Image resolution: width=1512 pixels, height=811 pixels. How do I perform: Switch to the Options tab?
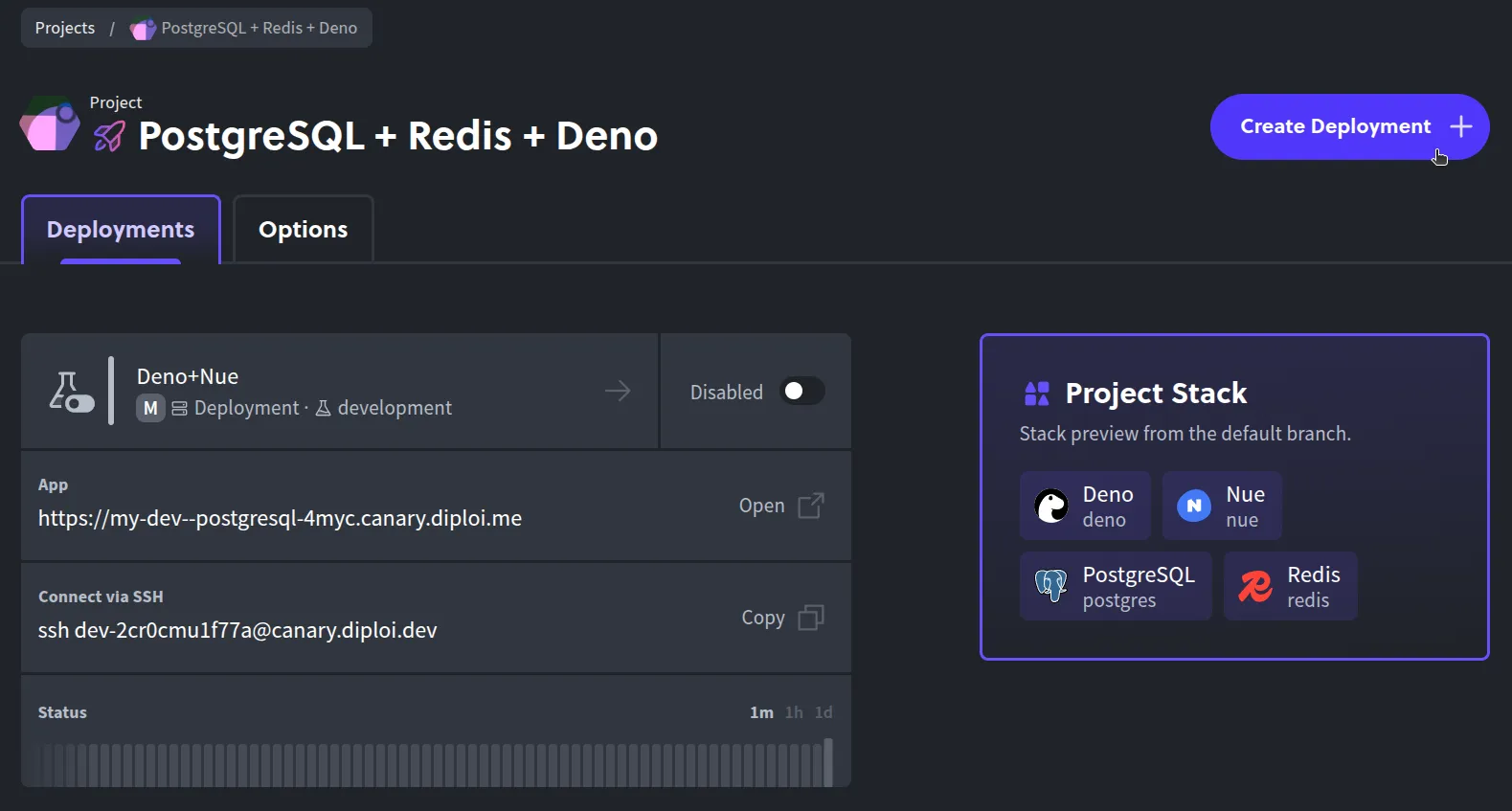(303, 230)
